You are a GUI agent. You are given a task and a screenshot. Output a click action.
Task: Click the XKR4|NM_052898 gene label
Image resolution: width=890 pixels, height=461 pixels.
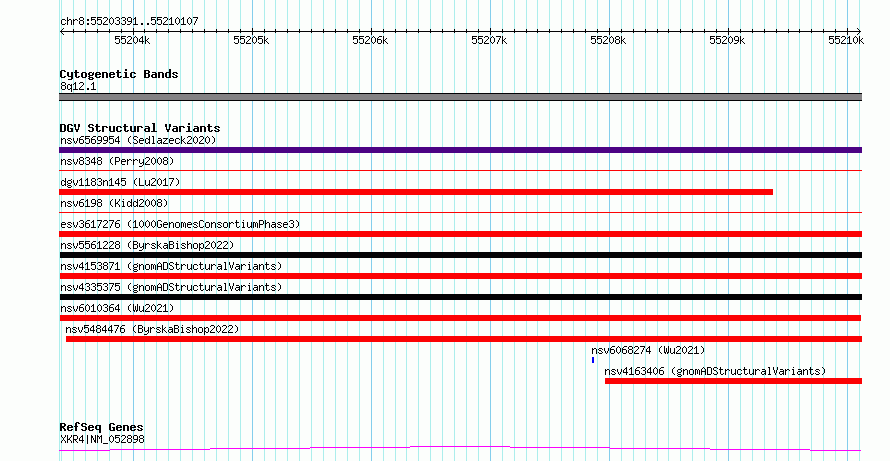(x=102, y=439)
